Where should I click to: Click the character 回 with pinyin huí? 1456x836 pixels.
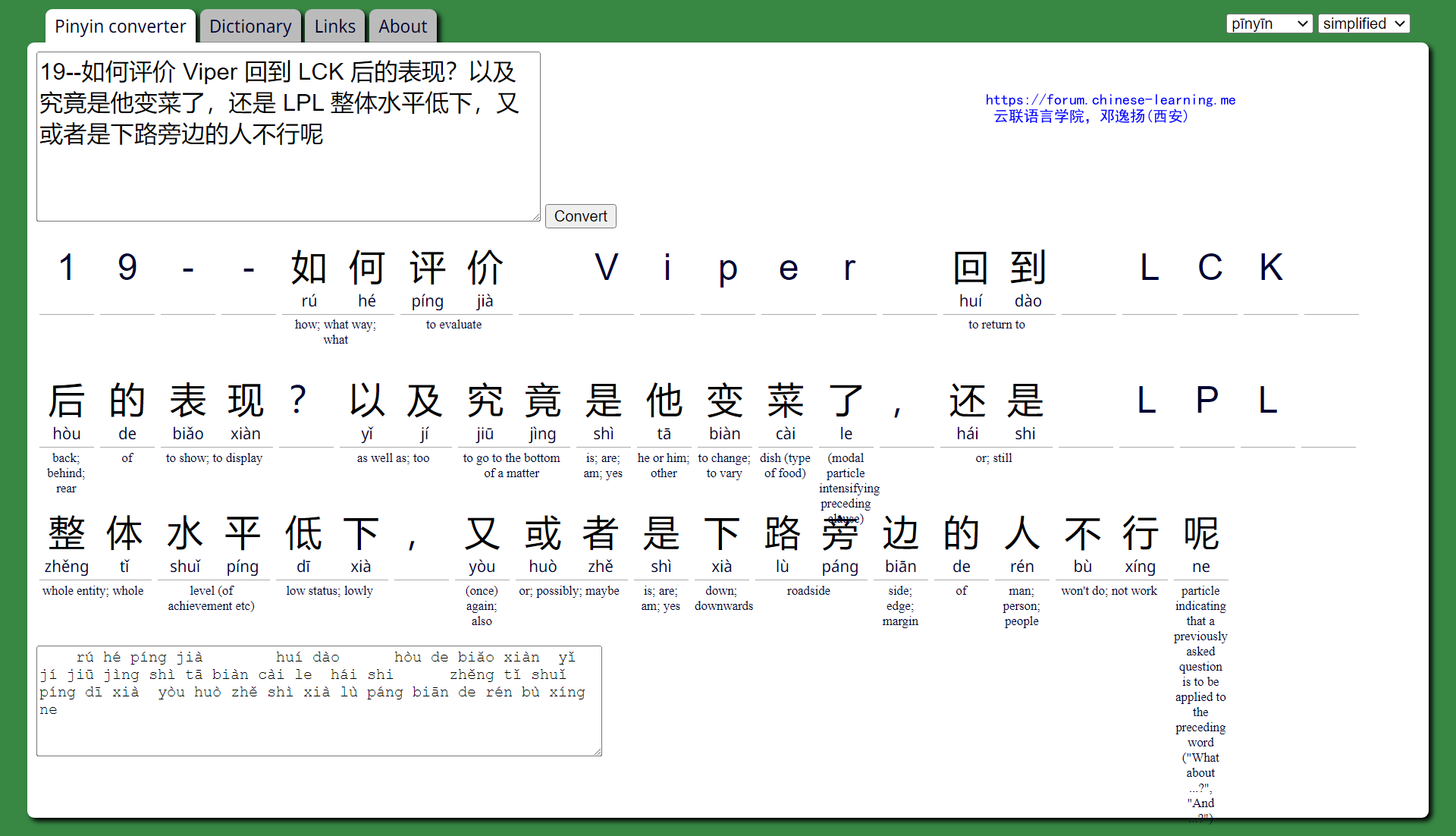point(971,268)
